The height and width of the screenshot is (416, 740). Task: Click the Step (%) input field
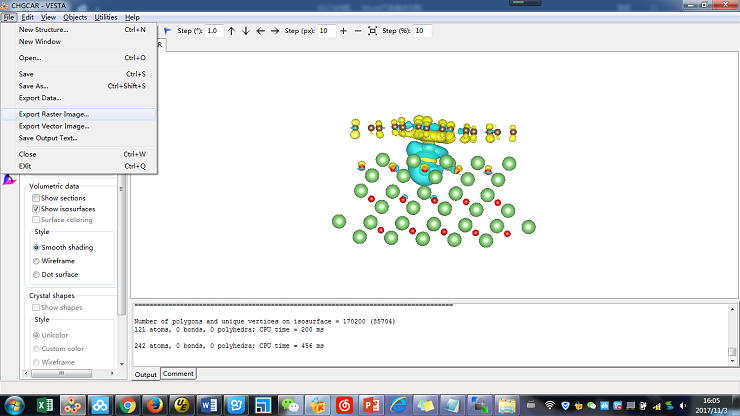(x=423, y=31)
